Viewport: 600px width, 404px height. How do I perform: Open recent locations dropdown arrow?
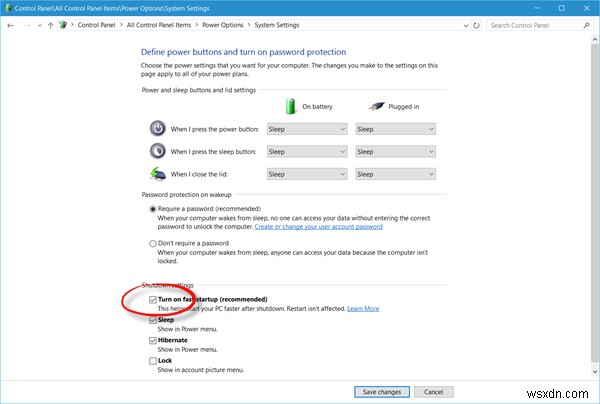coord(39,26)
